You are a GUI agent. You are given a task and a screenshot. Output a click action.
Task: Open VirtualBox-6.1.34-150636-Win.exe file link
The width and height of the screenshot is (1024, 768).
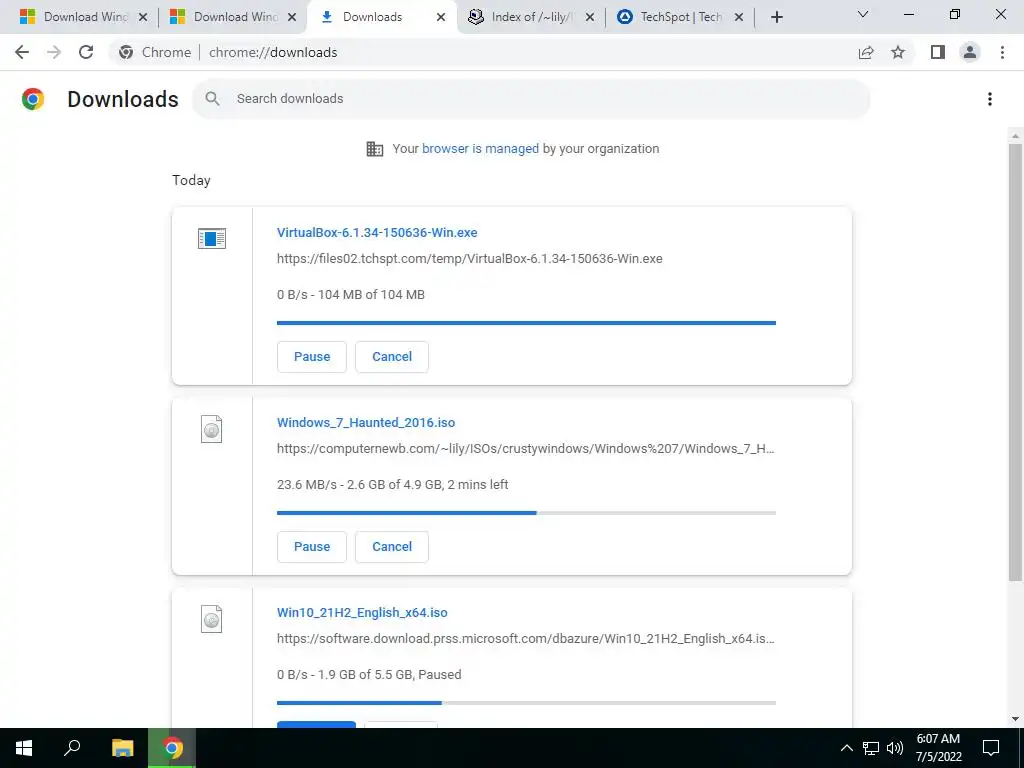pyautogui.click(x=377, y=232)
